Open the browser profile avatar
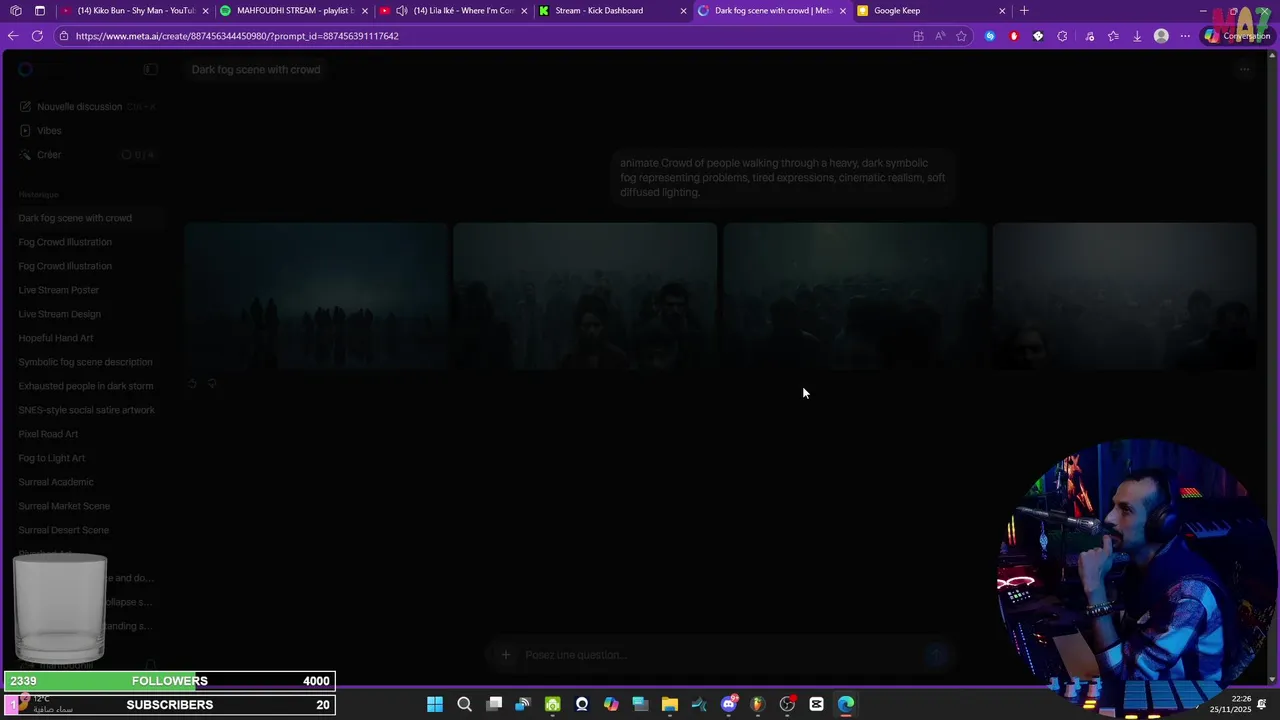Viewport: 1280px width, 720px height. pos(1161,36)
